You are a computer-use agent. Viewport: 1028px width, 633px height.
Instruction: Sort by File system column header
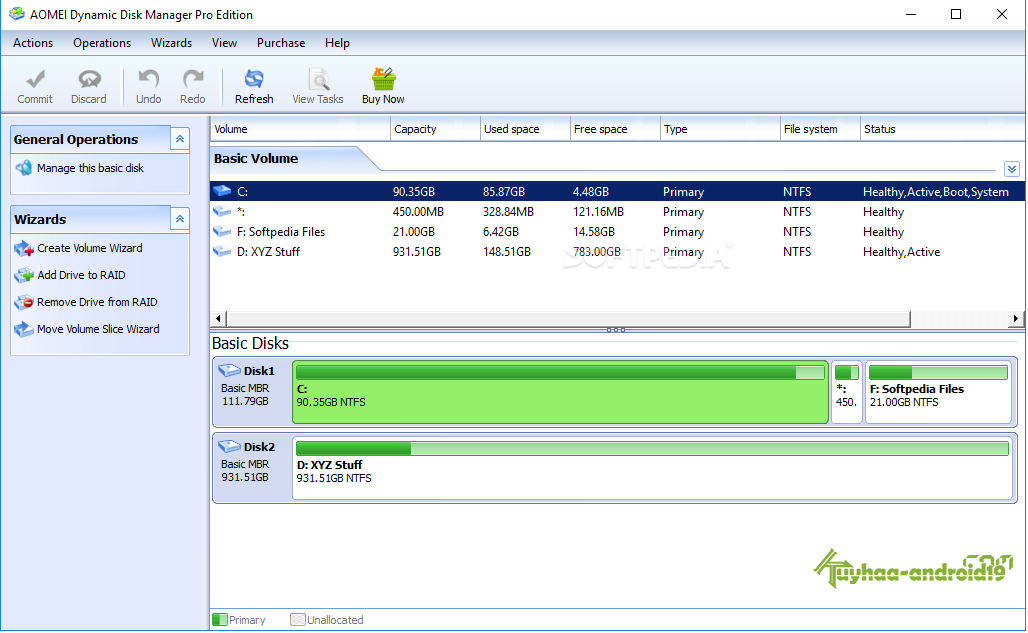pyautogui.click(x=820, y=129)
